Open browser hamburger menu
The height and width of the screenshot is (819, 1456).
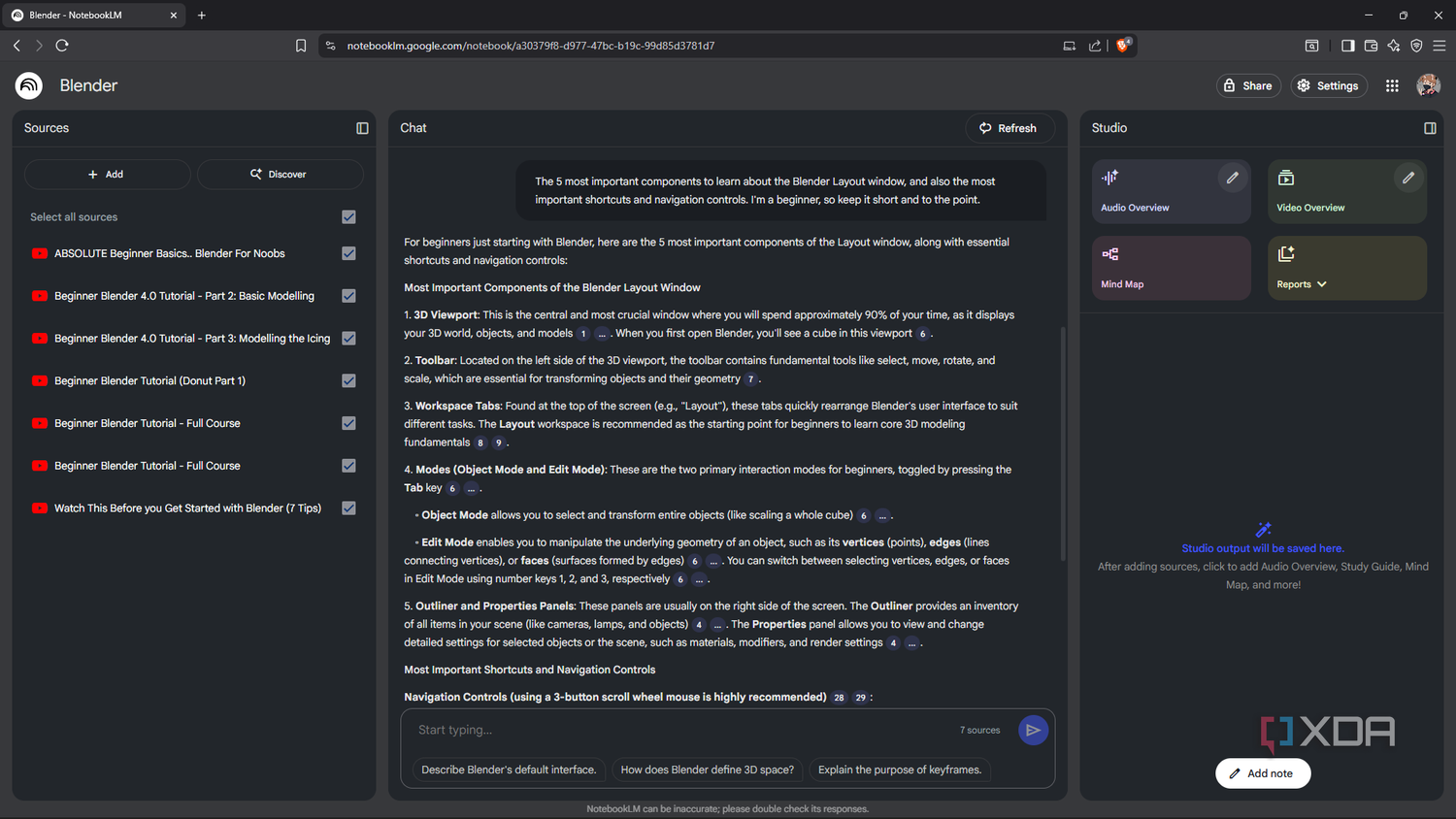coord(1439,46)
